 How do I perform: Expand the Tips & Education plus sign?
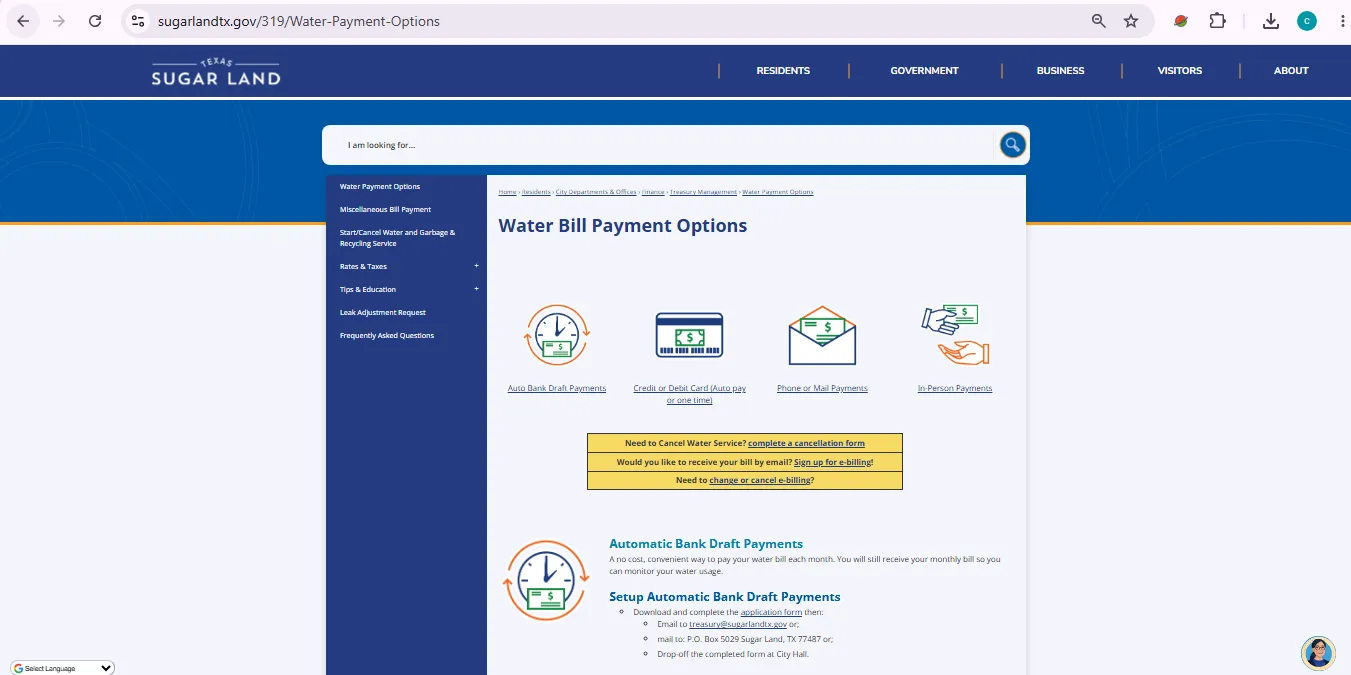point(476,289)
